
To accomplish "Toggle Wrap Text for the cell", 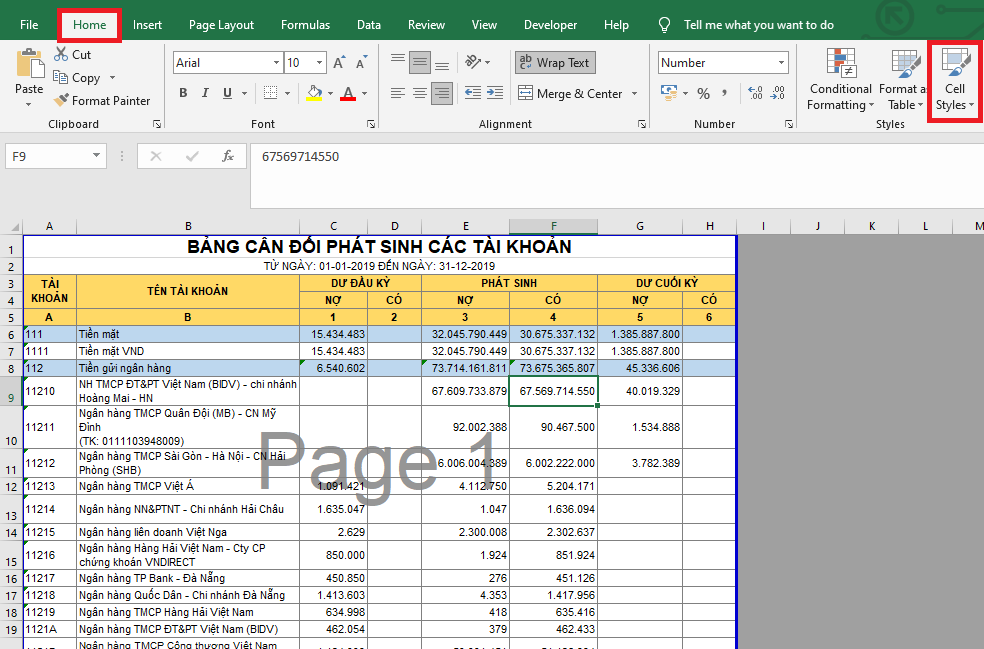I will point(555,63).
